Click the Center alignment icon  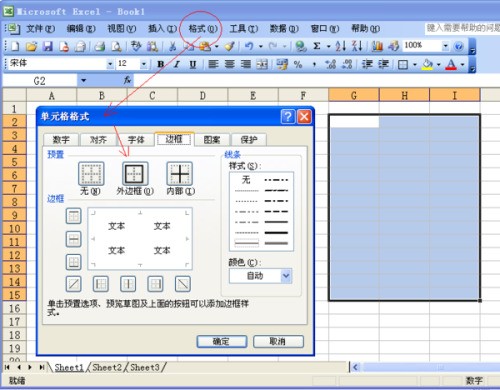(230, 64)
